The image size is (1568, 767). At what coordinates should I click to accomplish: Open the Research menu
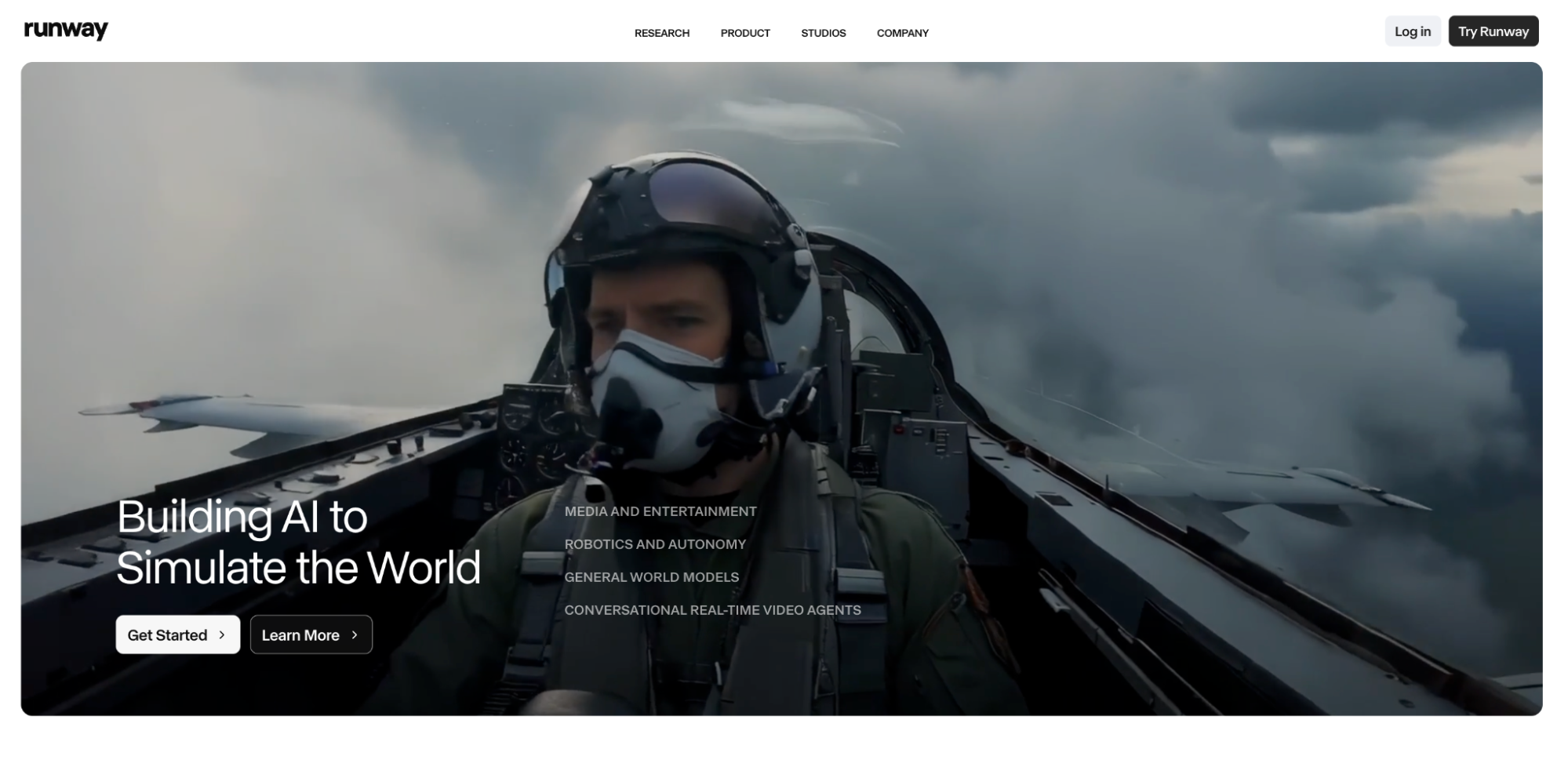click(661, 33)
